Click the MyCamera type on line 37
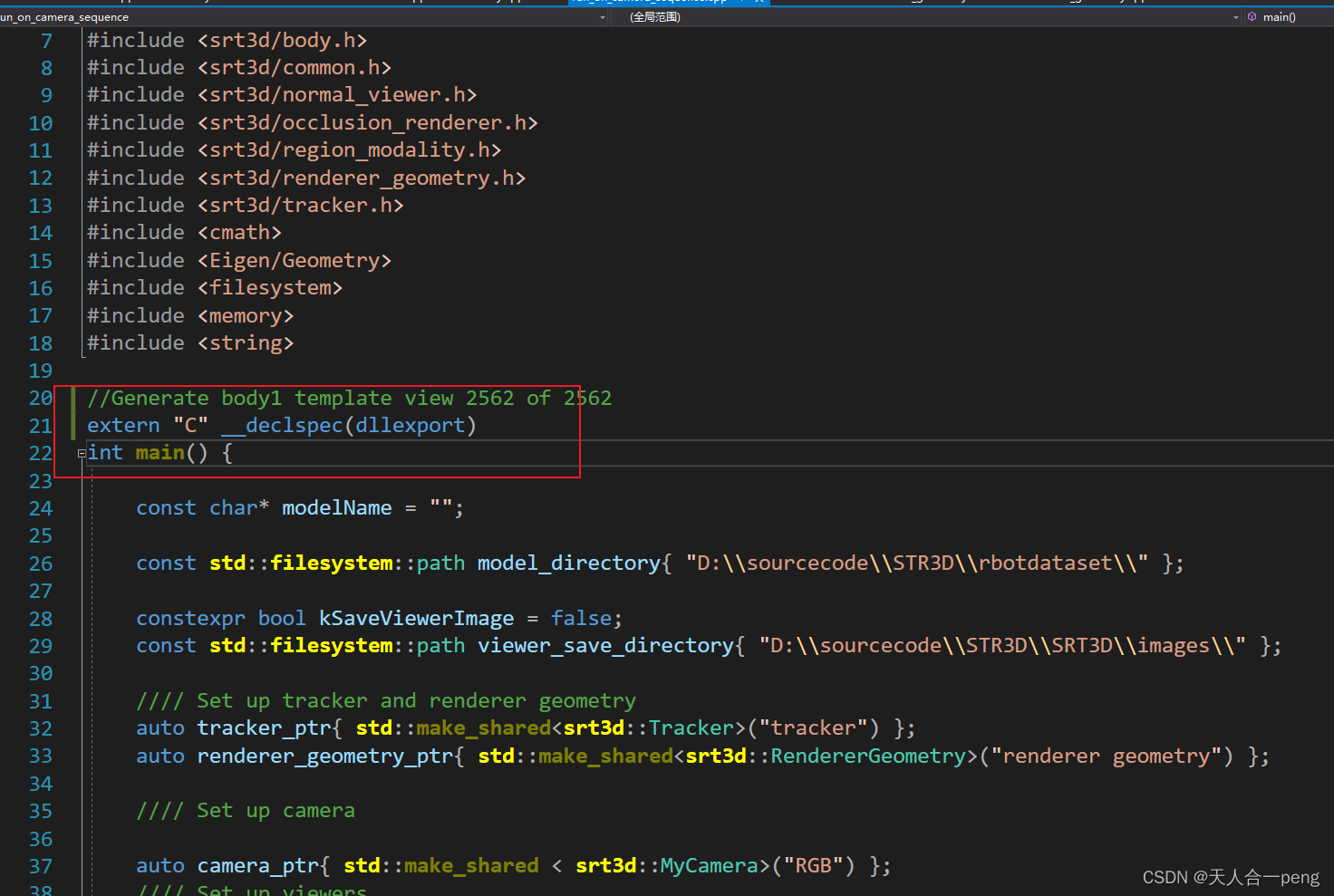 [710, 865]
